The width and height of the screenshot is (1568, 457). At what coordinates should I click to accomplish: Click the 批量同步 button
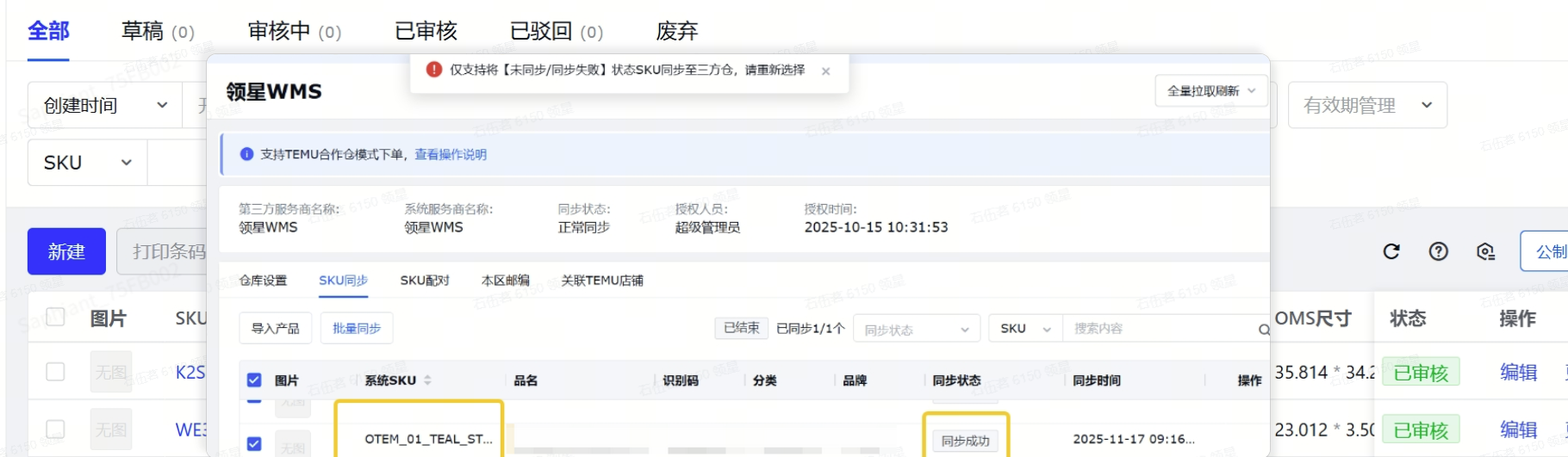click(357, 329)
